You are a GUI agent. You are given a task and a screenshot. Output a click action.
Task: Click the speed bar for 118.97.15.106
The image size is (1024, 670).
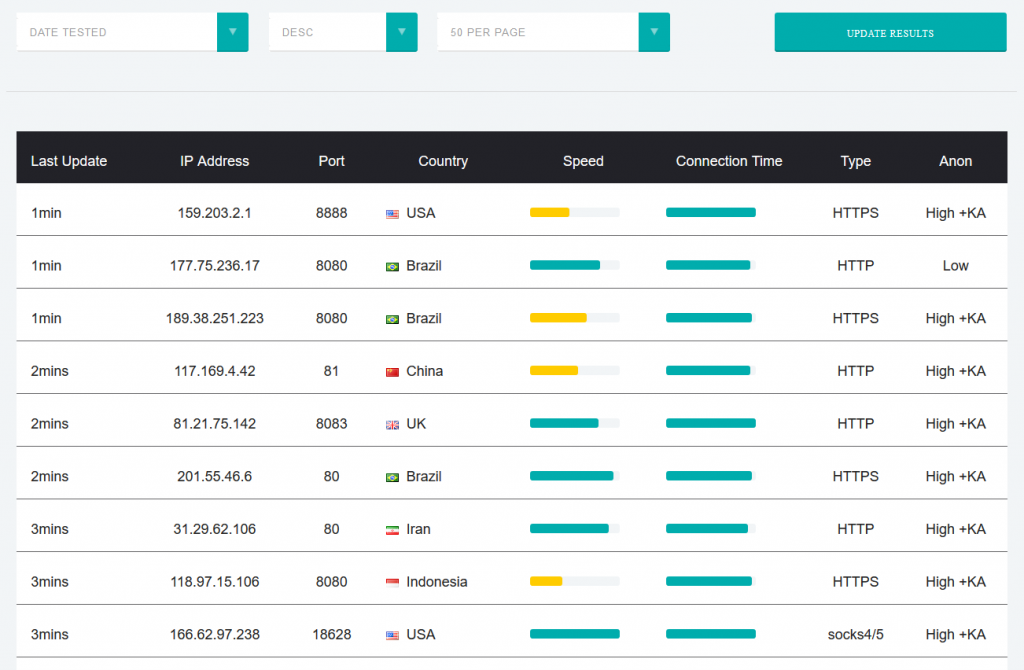(575, 581)
